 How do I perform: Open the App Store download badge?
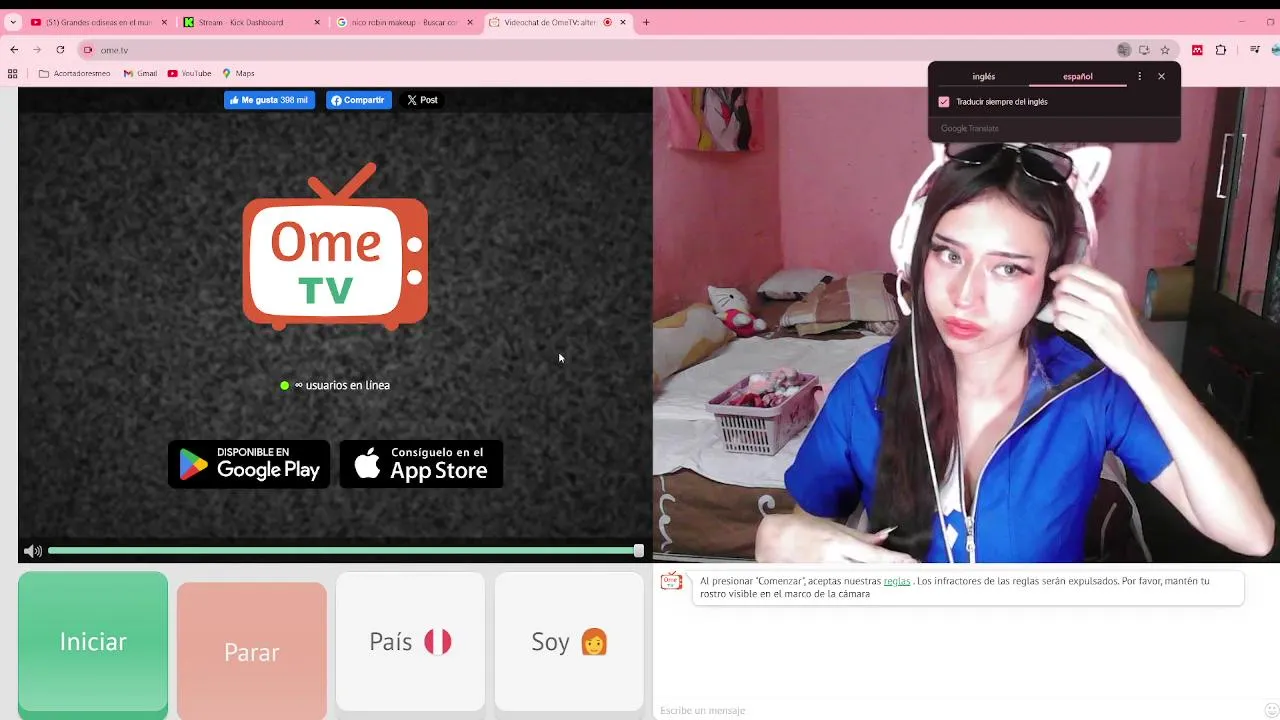pyautogui.click(x=421, y=464)
